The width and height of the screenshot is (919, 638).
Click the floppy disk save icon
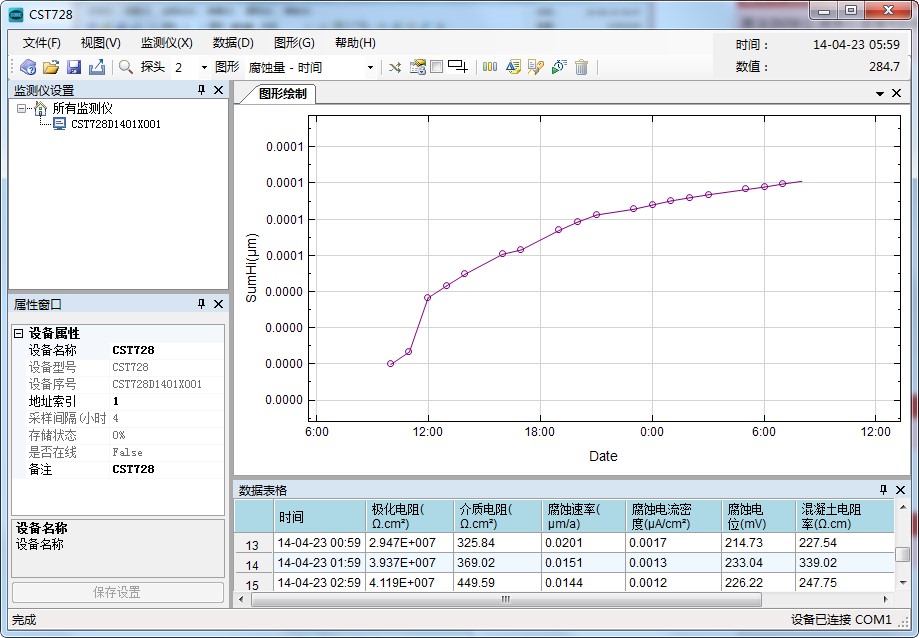[74, 67]
